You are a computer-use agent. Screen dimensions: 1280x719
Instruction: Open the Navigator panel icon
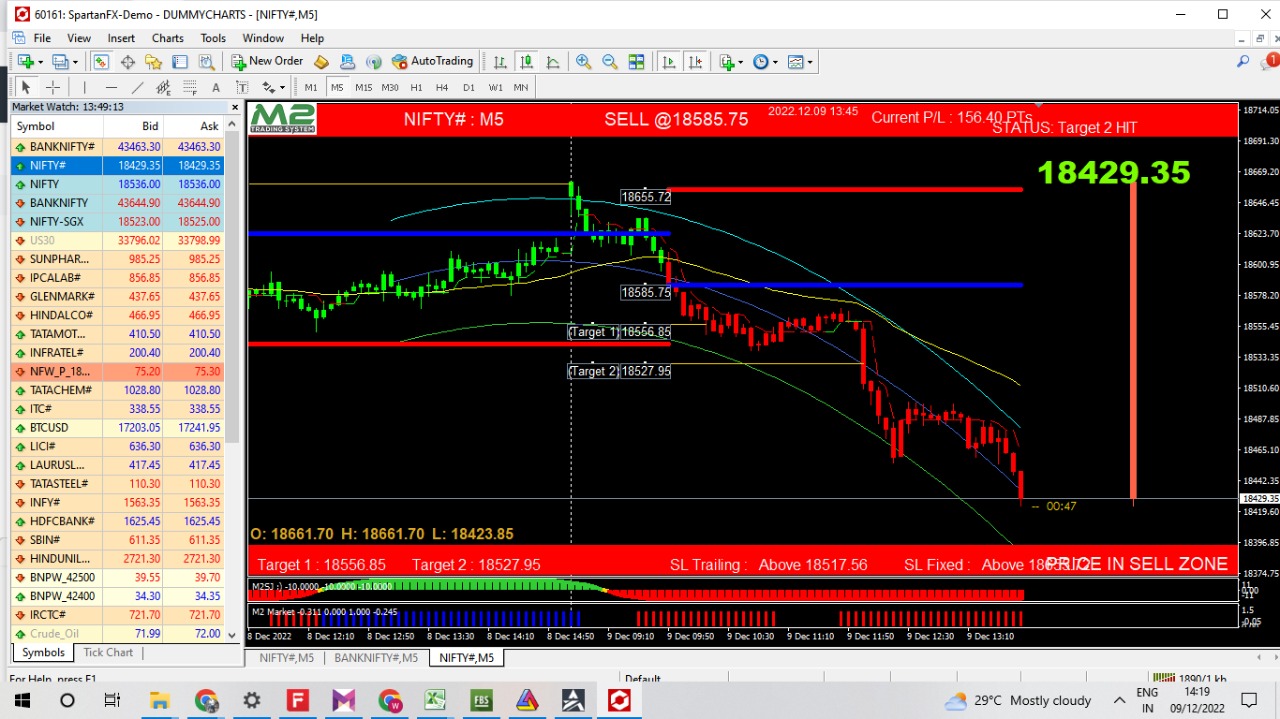(x=152, y=62)
